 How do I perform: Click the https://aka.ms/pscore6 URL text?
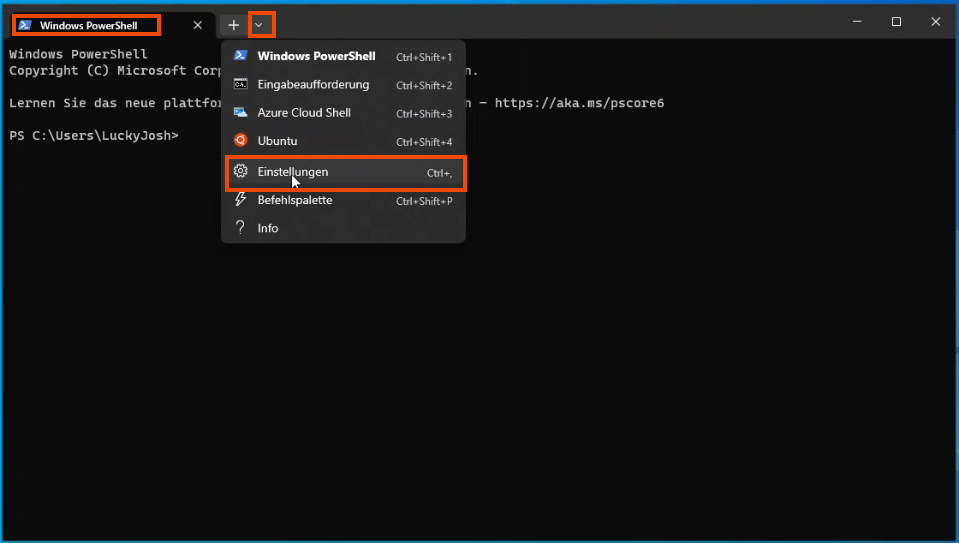579,103
